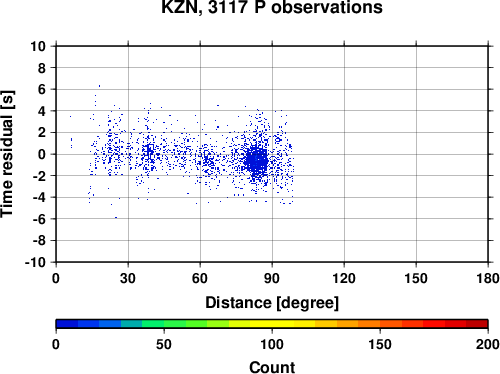Image resolution: width=500 pixels, height=374 pixels.
Task: Select the 'Time residual [s]' y-axis label
Action: pos(7,154)
